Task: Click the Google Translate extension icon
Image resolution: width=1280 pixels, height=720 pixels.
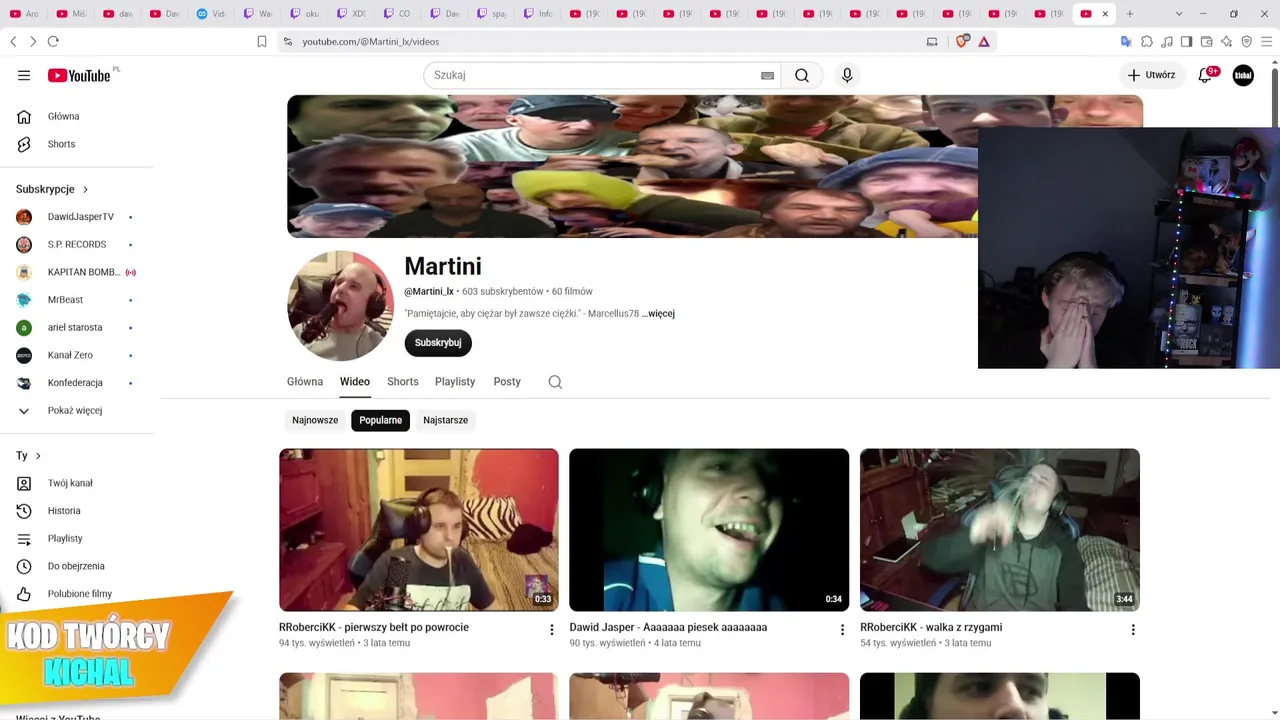Action: coord(1126,41)
